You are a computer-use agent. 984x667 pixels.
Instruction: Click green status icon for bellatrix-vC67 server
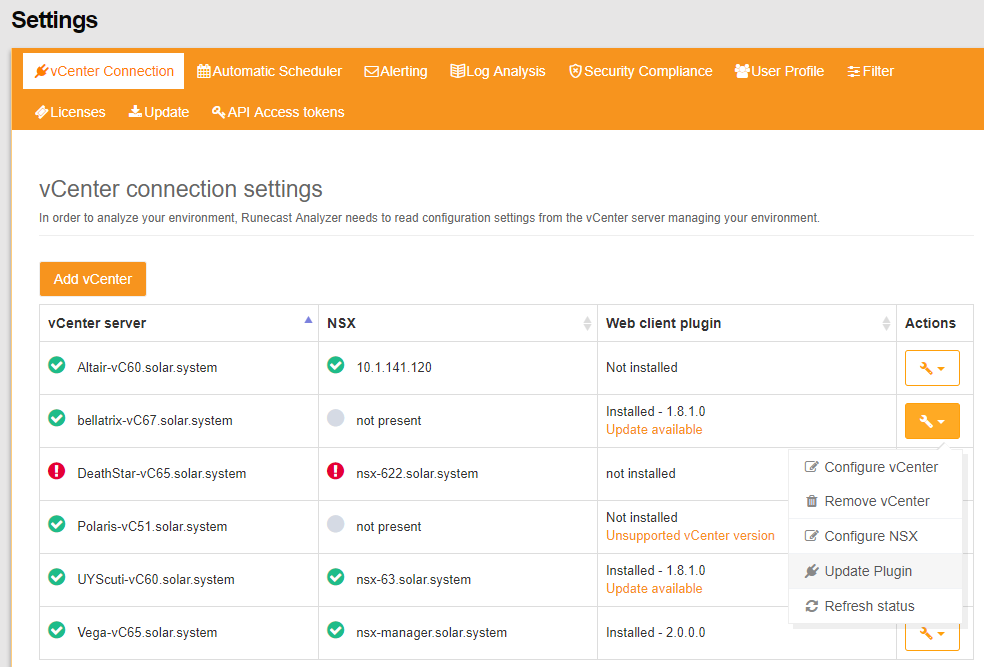pyautogui.click(x=56, y=417)
